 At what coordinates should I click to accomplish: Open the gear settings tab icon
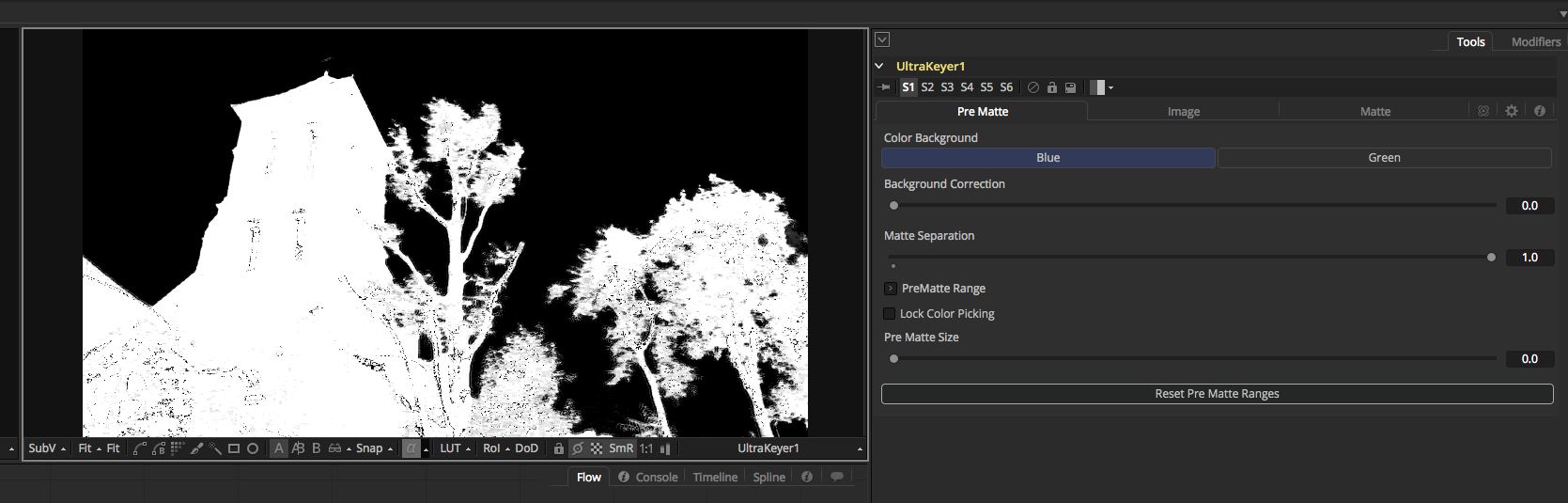[1512, 111]
